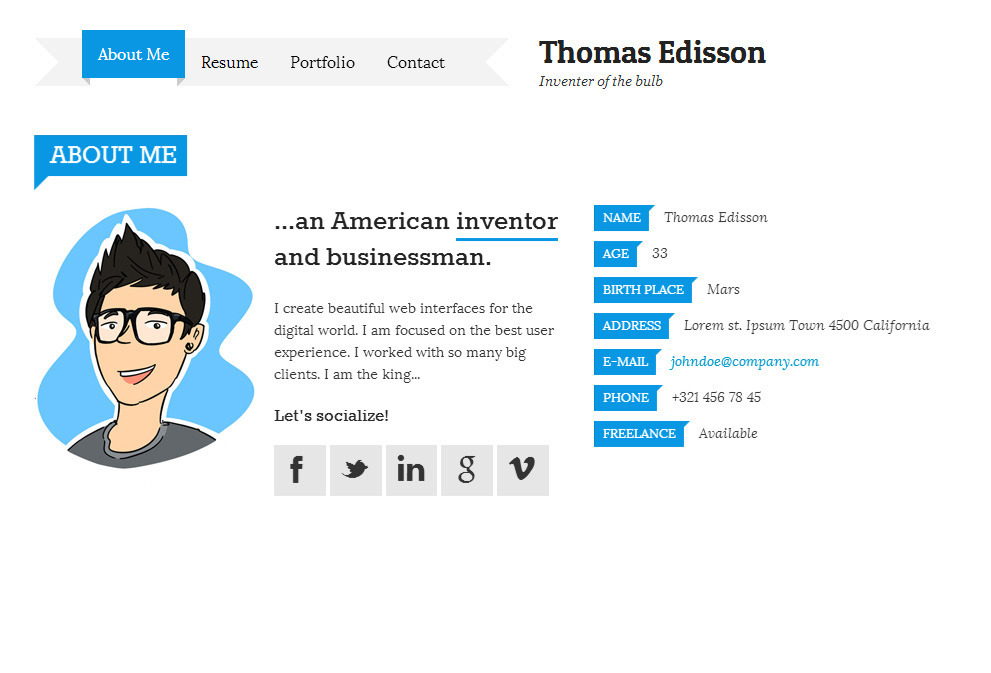Click the phone number +321 456 78 45
991x673 pixels.
[716, 397]
